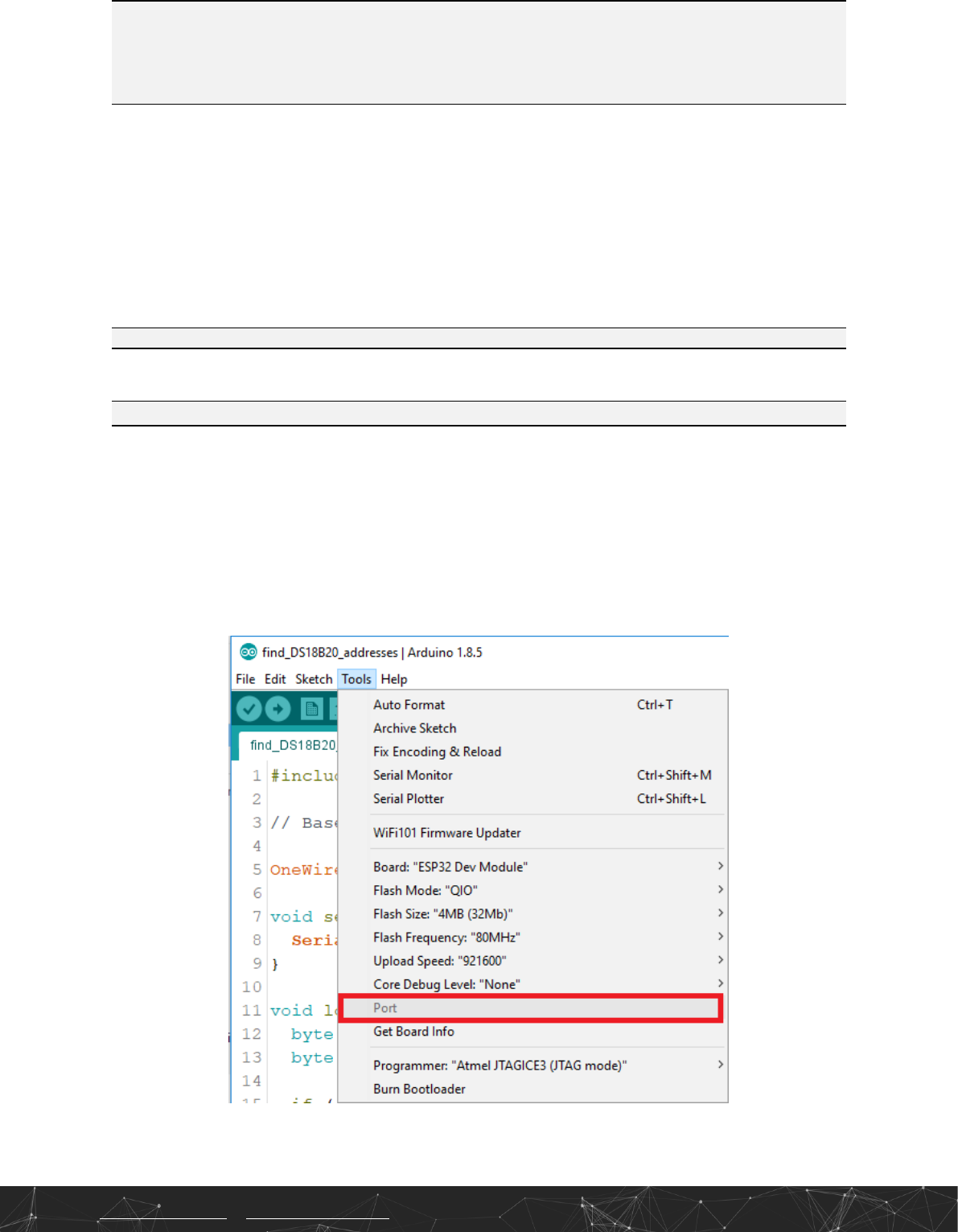This screenshot has height=1232, width=958.
Task: Click the Ctrl+Shift+M shortcut text
Action: click(x=674, y=775)
